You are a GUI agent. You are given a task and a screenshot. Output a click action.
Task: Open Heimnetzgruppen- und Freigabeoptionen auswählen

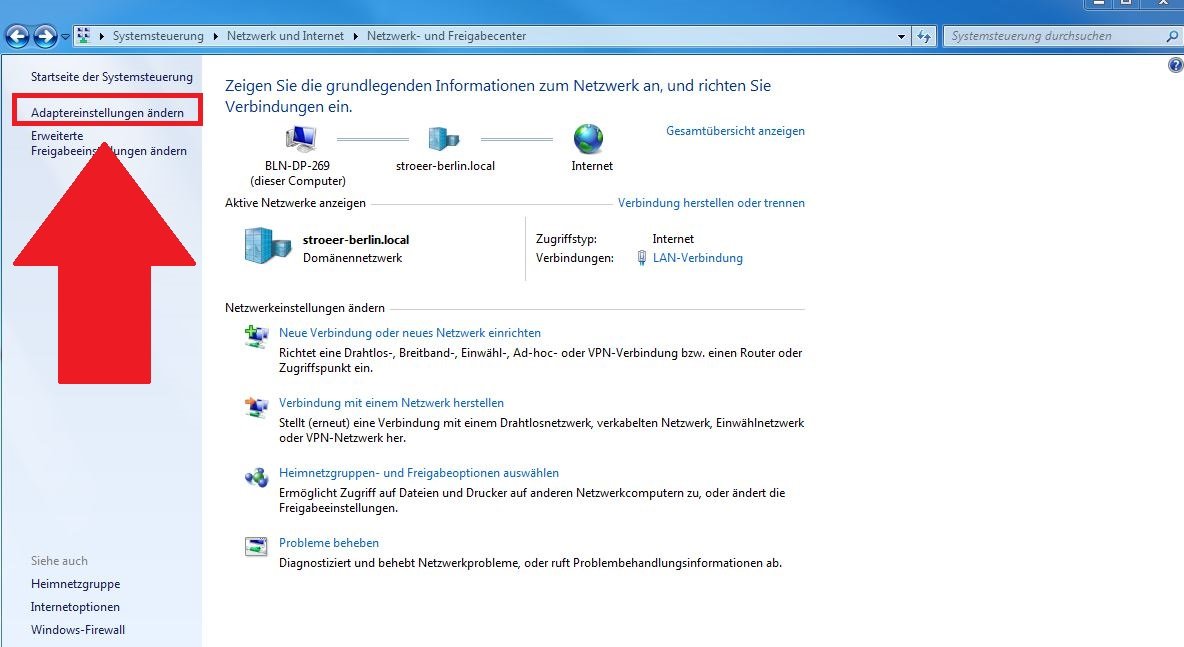[419, 473]
